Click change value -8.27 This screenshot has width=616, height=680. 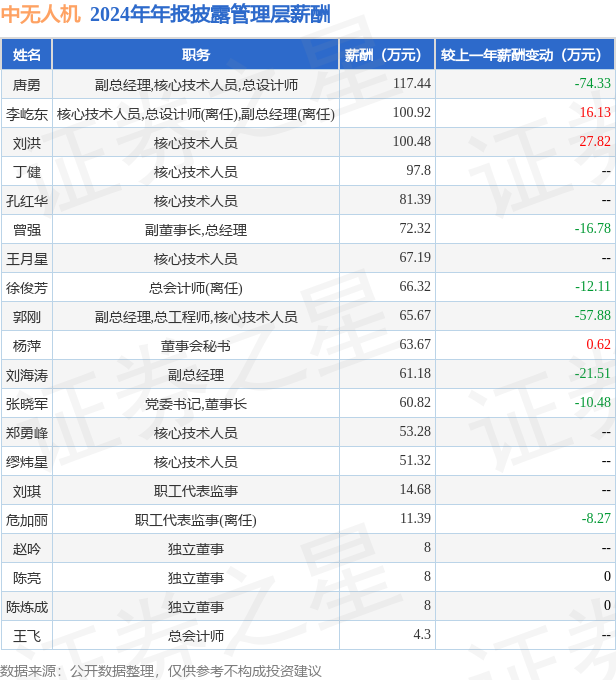click(596, 518)
